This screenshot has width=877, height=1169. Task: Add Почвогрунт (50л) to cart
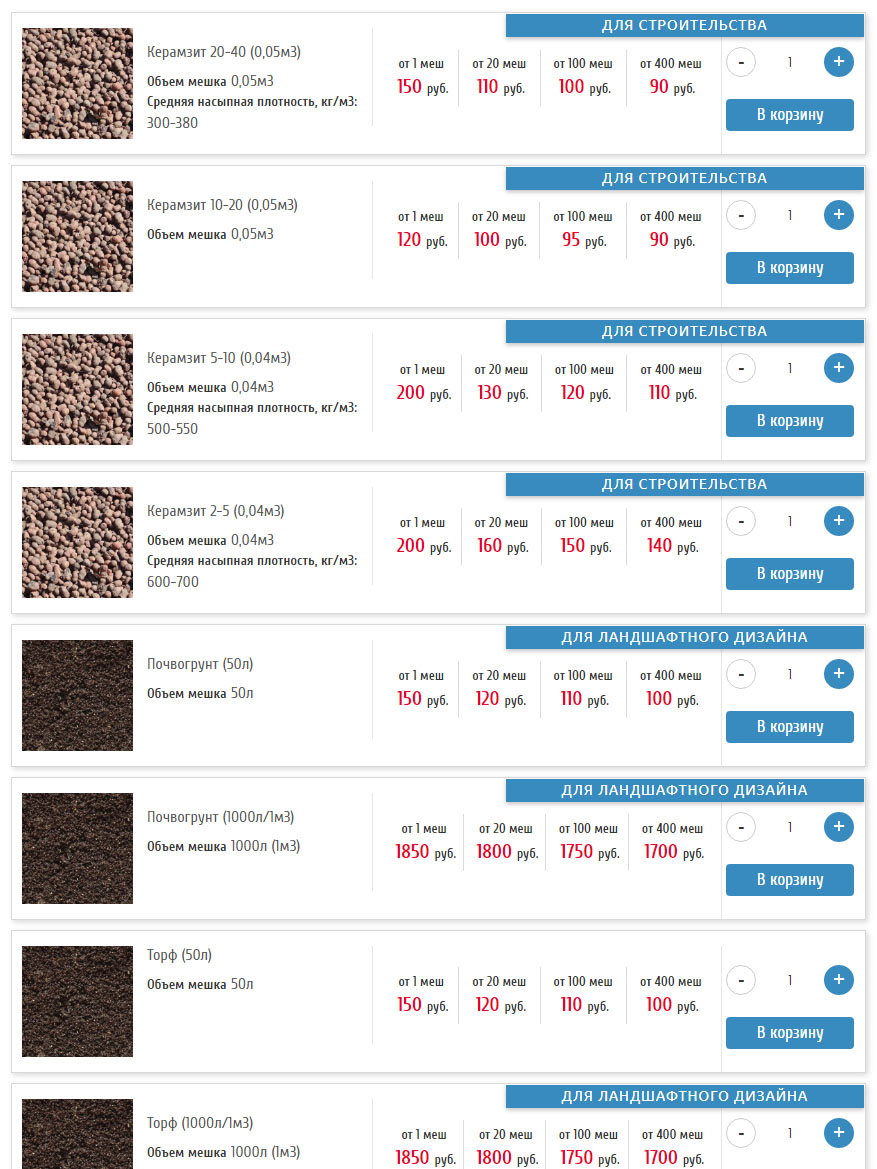tap(789, 727)
